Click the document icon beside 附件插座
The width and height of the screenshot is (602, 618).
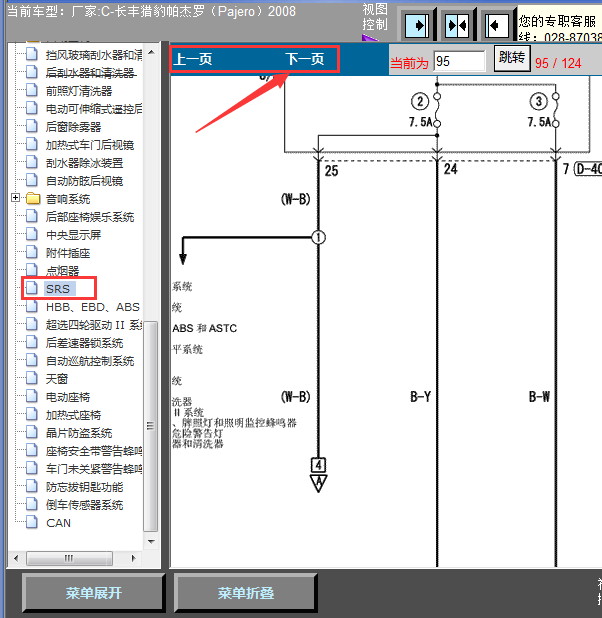pos(32,252)
